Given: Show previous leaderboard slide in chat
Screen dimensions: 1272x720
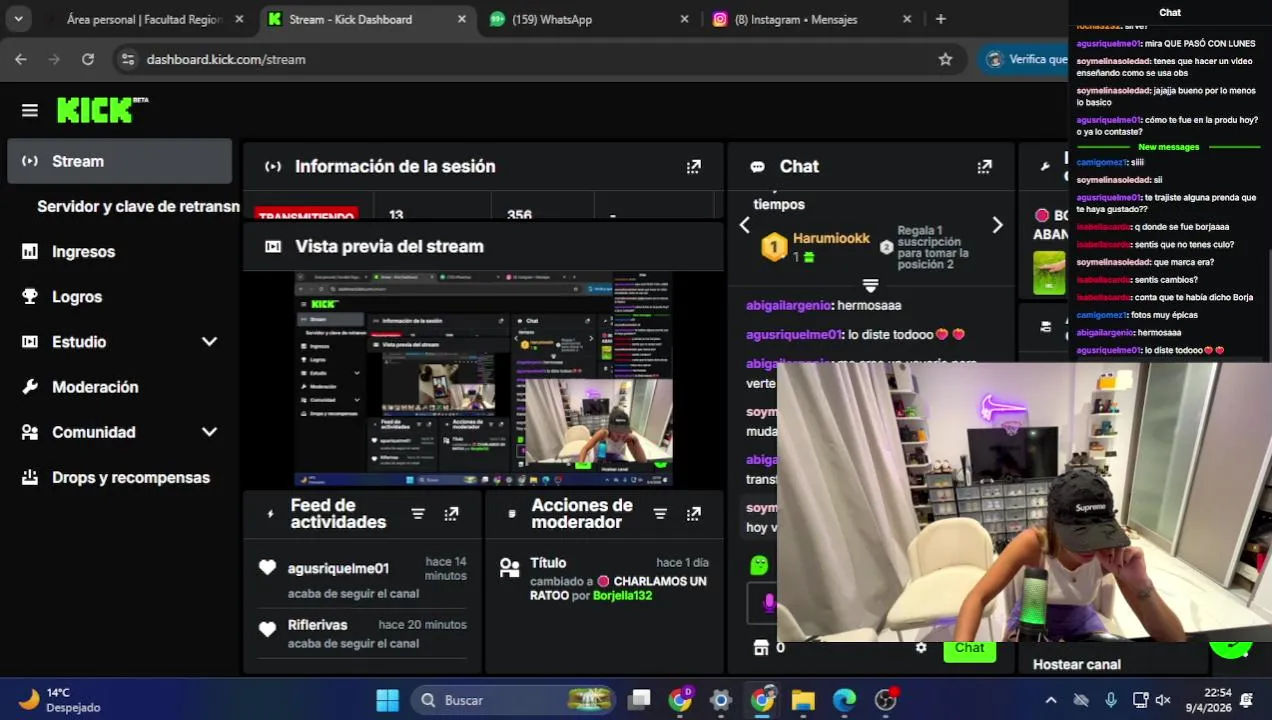Looking at the screenshot, I should tap(744, 226).
